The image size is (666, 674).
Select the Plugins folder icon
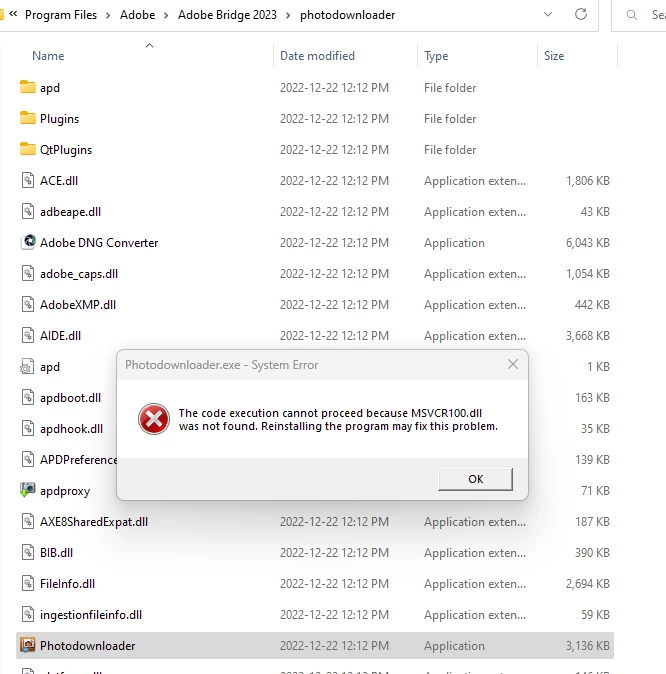(x=28, y=118)
